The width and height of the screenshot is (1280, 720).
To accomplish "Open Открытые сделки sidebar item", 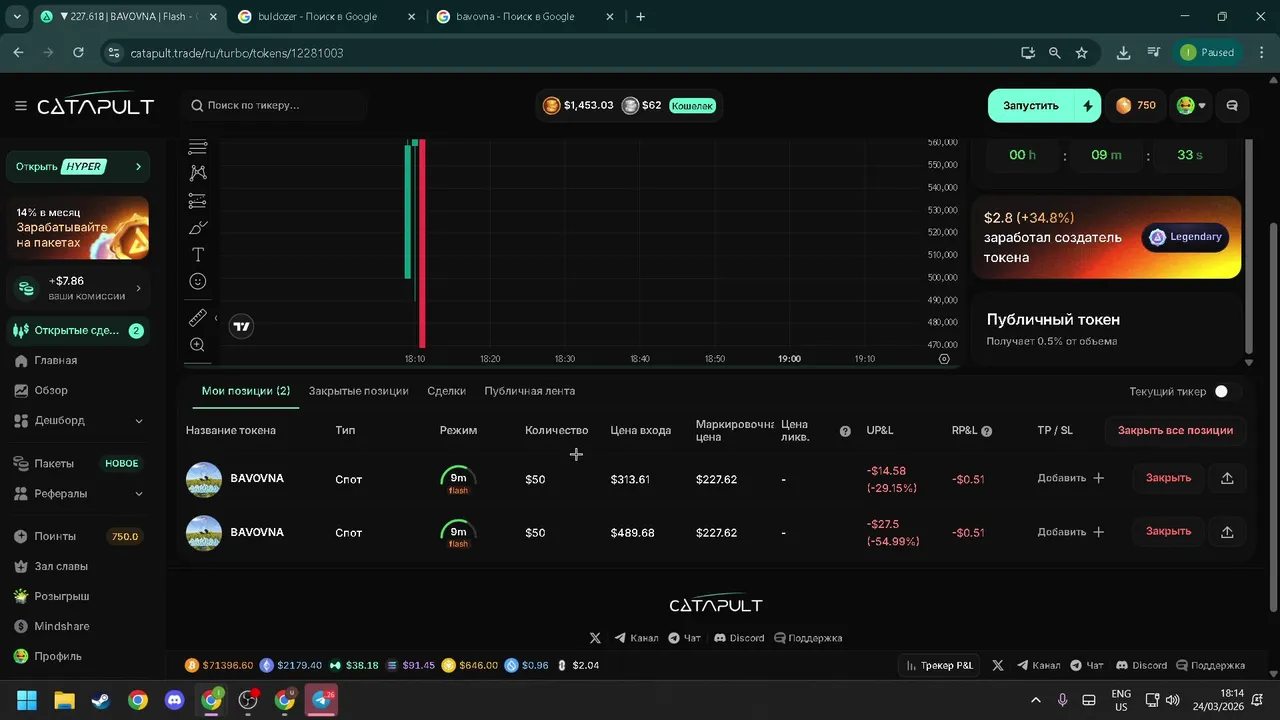I will click(77, 331).
